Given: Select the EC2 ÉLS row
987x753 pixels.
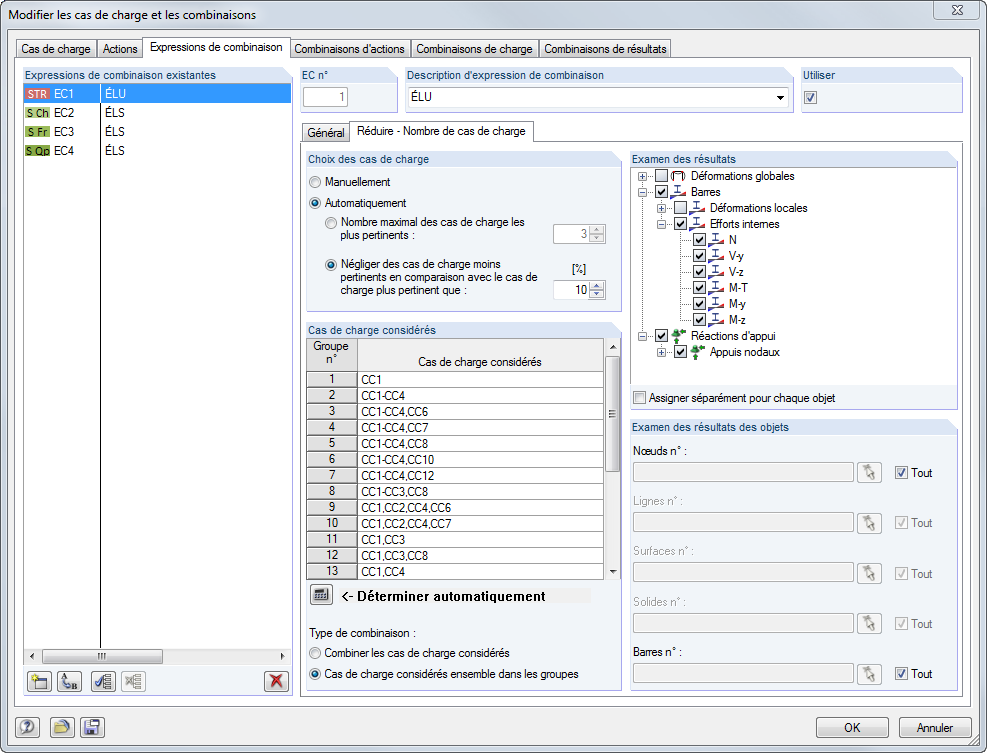Looking at the screenshot, I should (157, 113).
